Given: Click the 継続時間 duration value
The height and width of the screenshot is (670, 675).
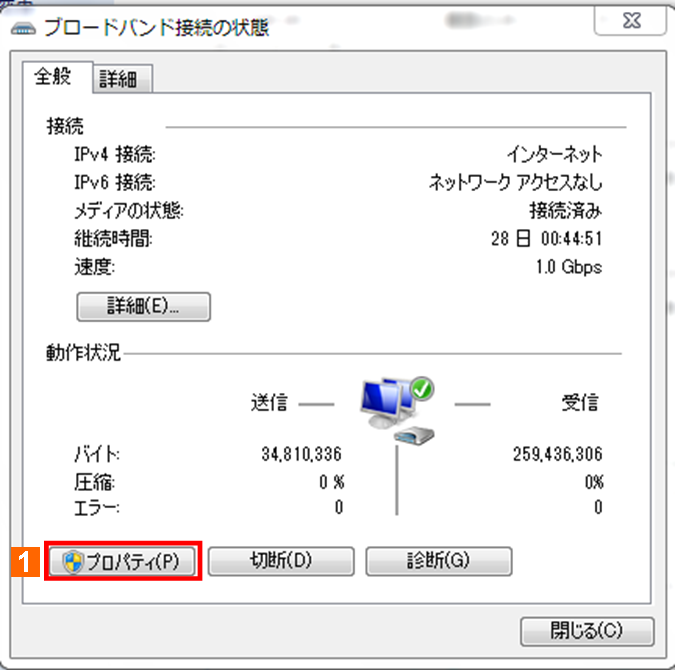Looking at the screenshot, I should pyautogui.click(x=546, y=239).
